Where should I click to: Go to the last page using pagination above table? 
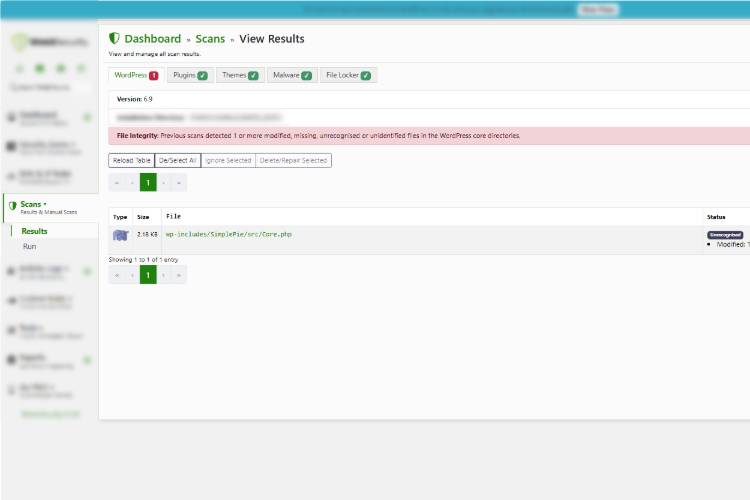point(179,182)
